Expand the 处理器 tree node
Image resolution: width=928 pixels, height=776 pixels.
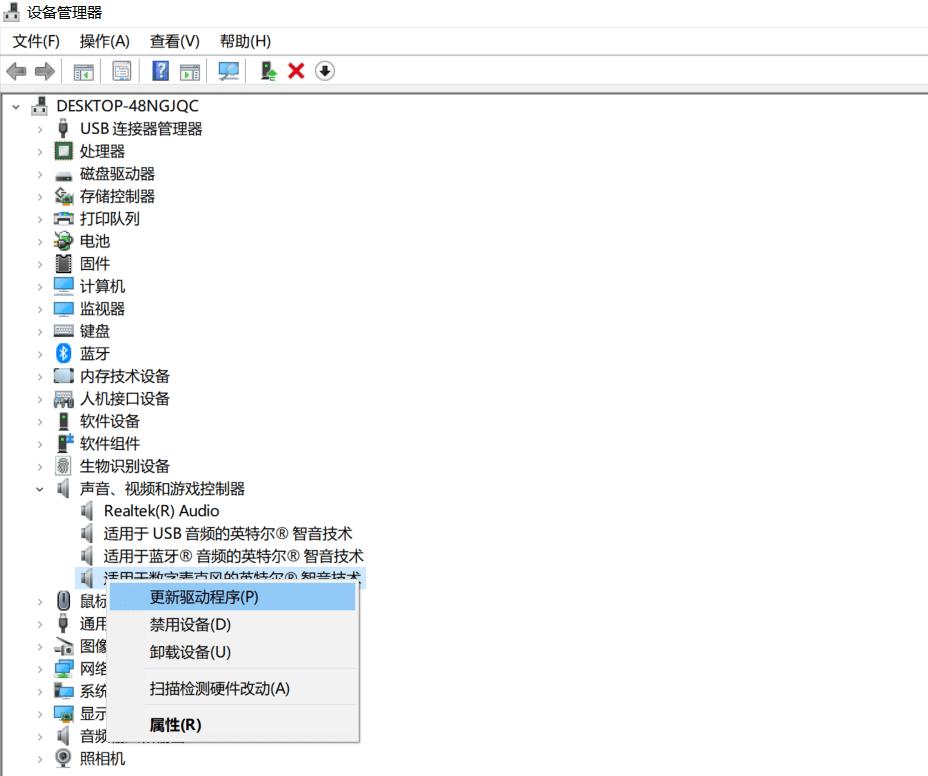(38, 150)
